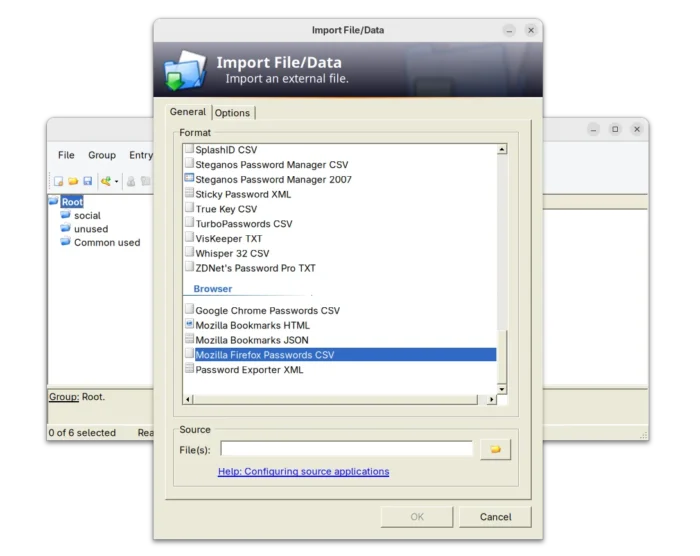Open the Add Entry dropdown arrow
The height and width of the screenshot is (556, 700).
(x=117, y=182)
